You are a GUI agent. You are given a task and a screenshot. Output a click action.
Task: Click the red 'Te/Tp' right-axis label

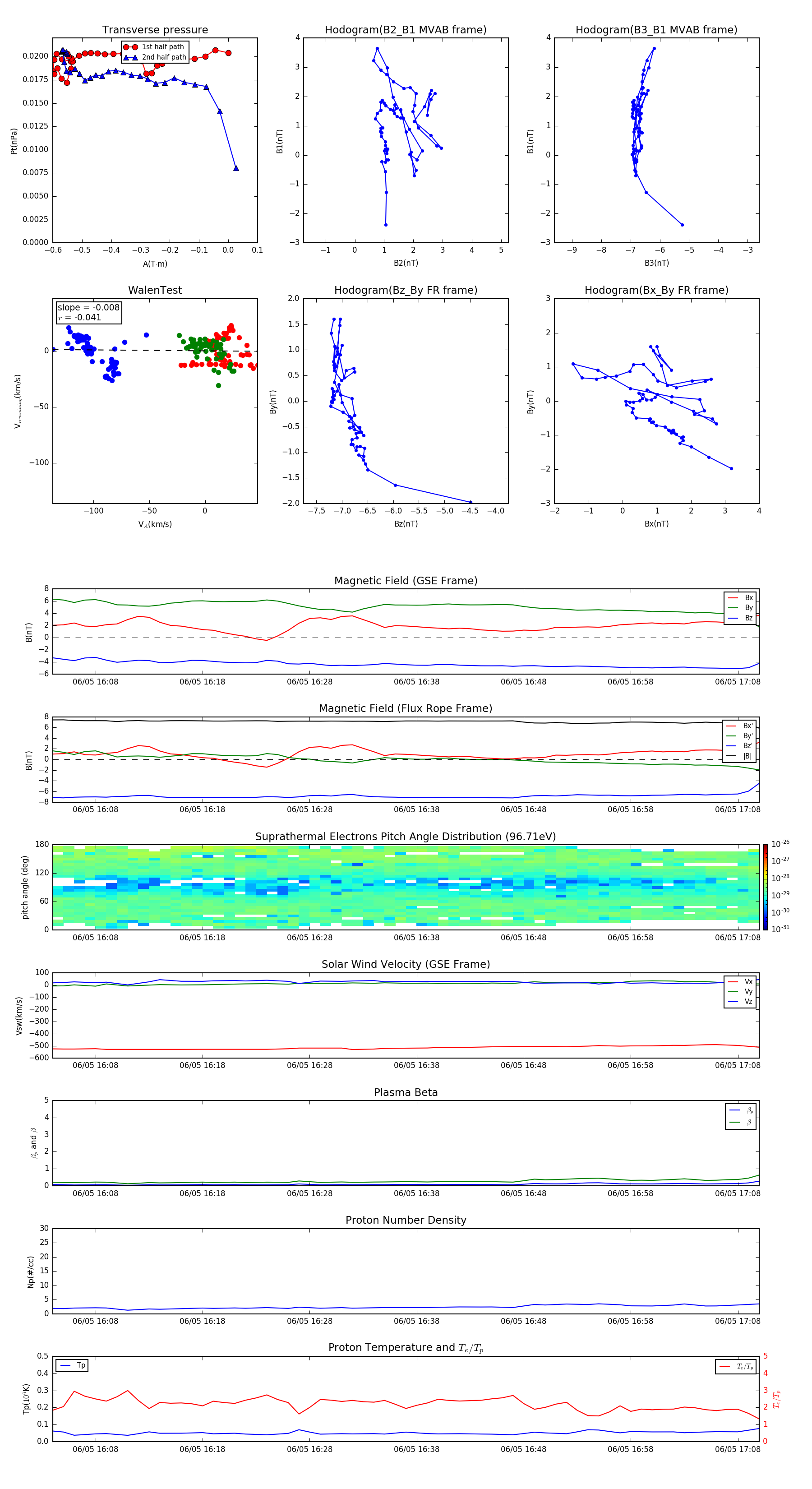(x=777, y=1399)
